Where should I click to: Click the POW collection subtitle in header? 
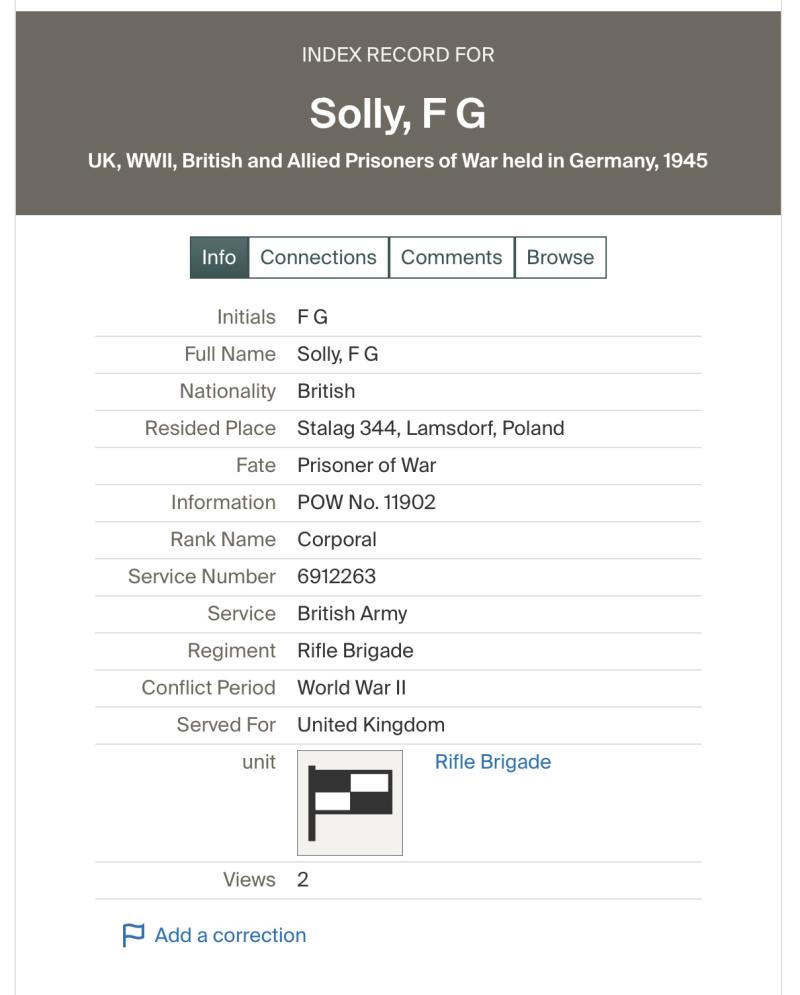point(398,161)
